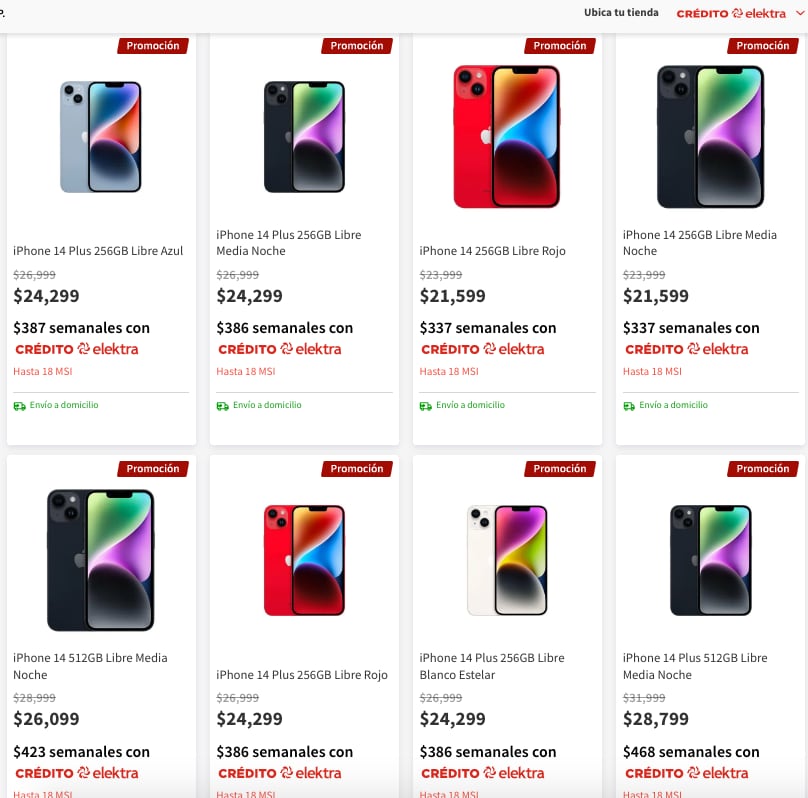Select the blue iPhone 14 Plus product image
Image resolution: width=808 pixels, height=798 pixels.
click(x=101, y=136)
